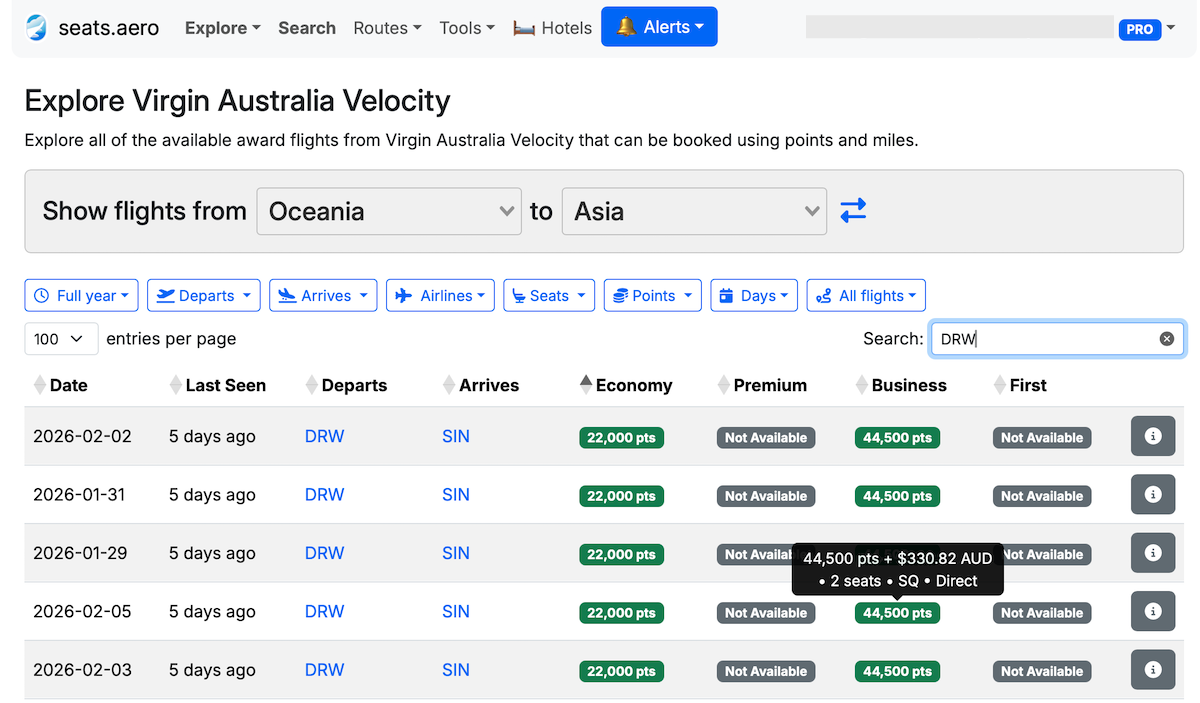1200x703 pixels.
Task: Click the 22,000 pts economy badge for 2026-02-05
Action: pos(621,611)
